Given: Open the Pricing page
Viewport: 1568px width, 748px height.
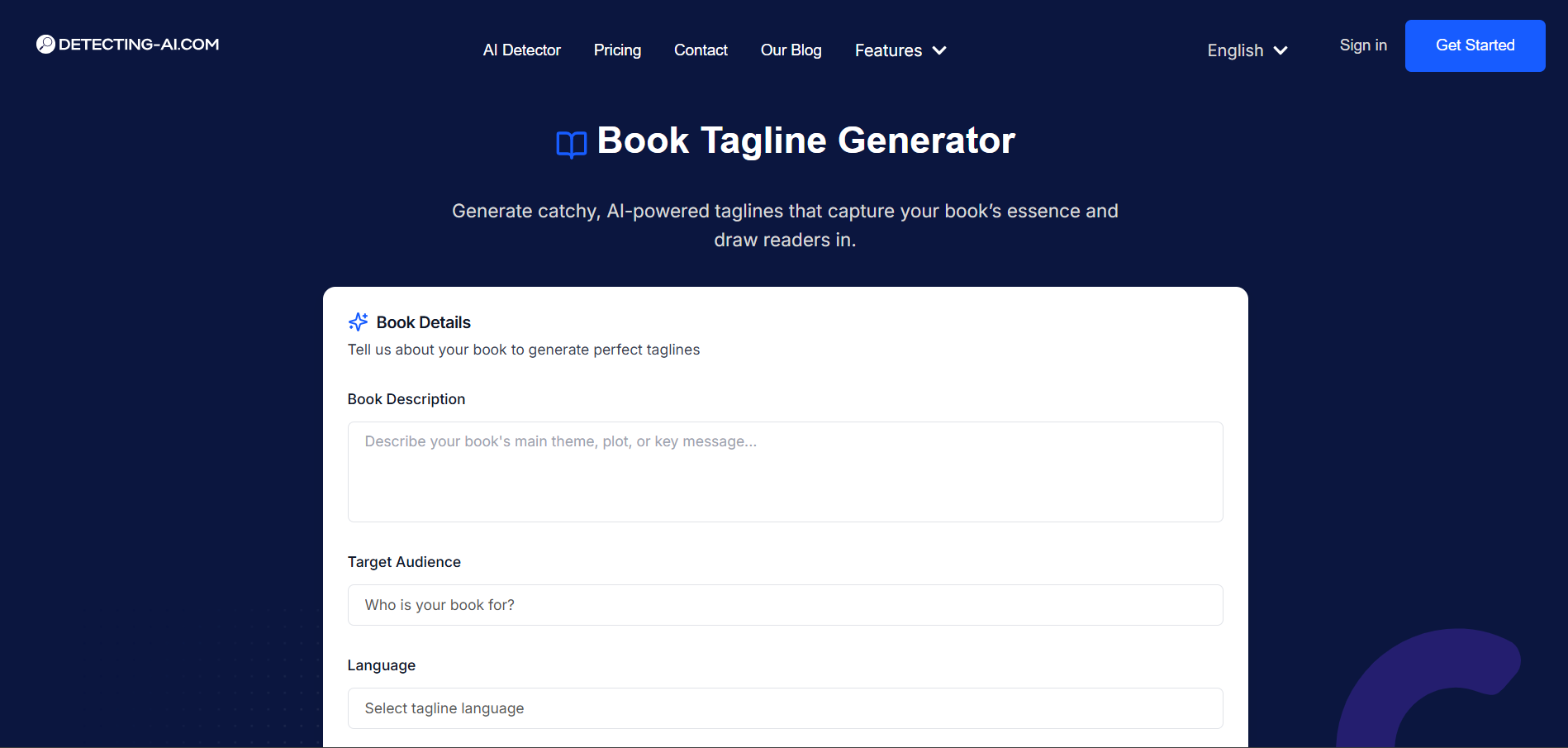Looking at the screenshot, I should pos(617,50).
